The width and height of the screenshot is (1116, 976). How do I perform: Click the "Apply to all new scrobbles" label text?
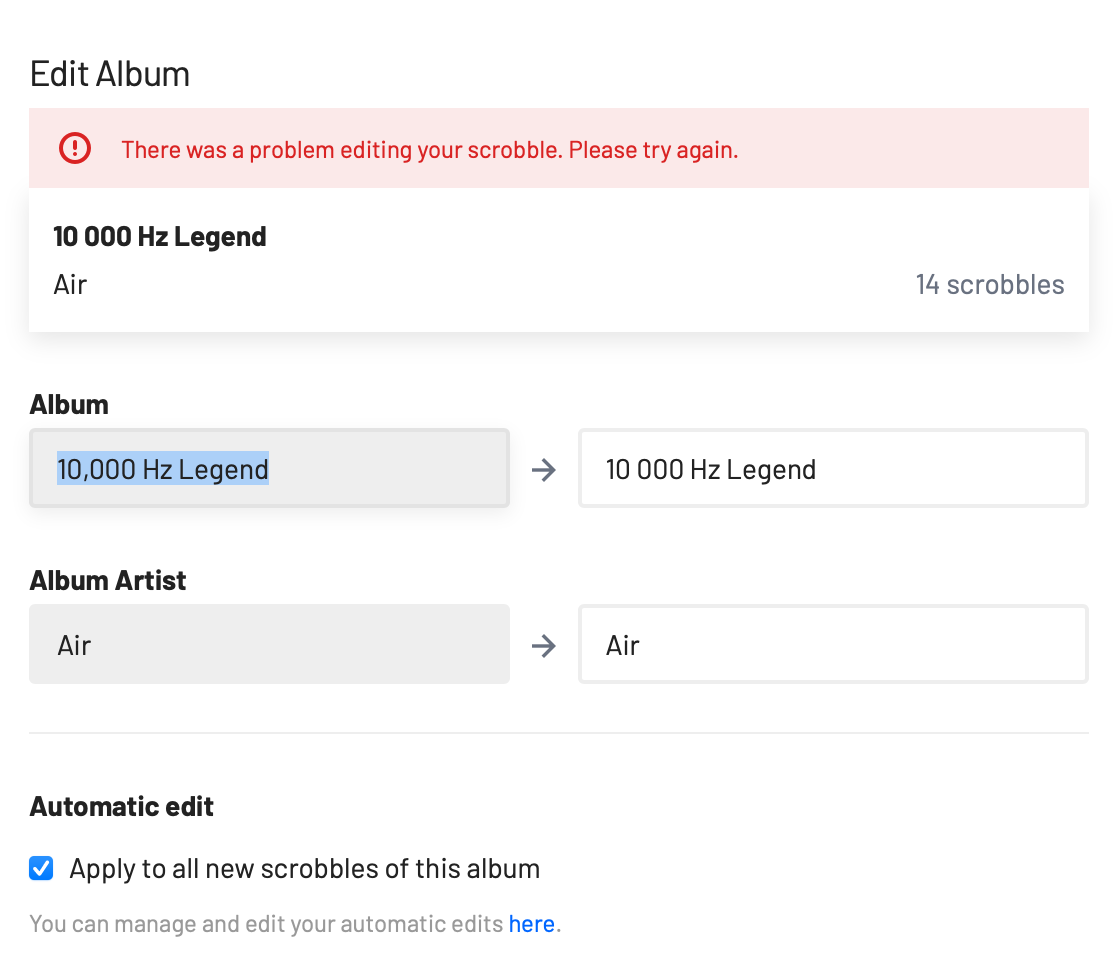click(304, 868)
